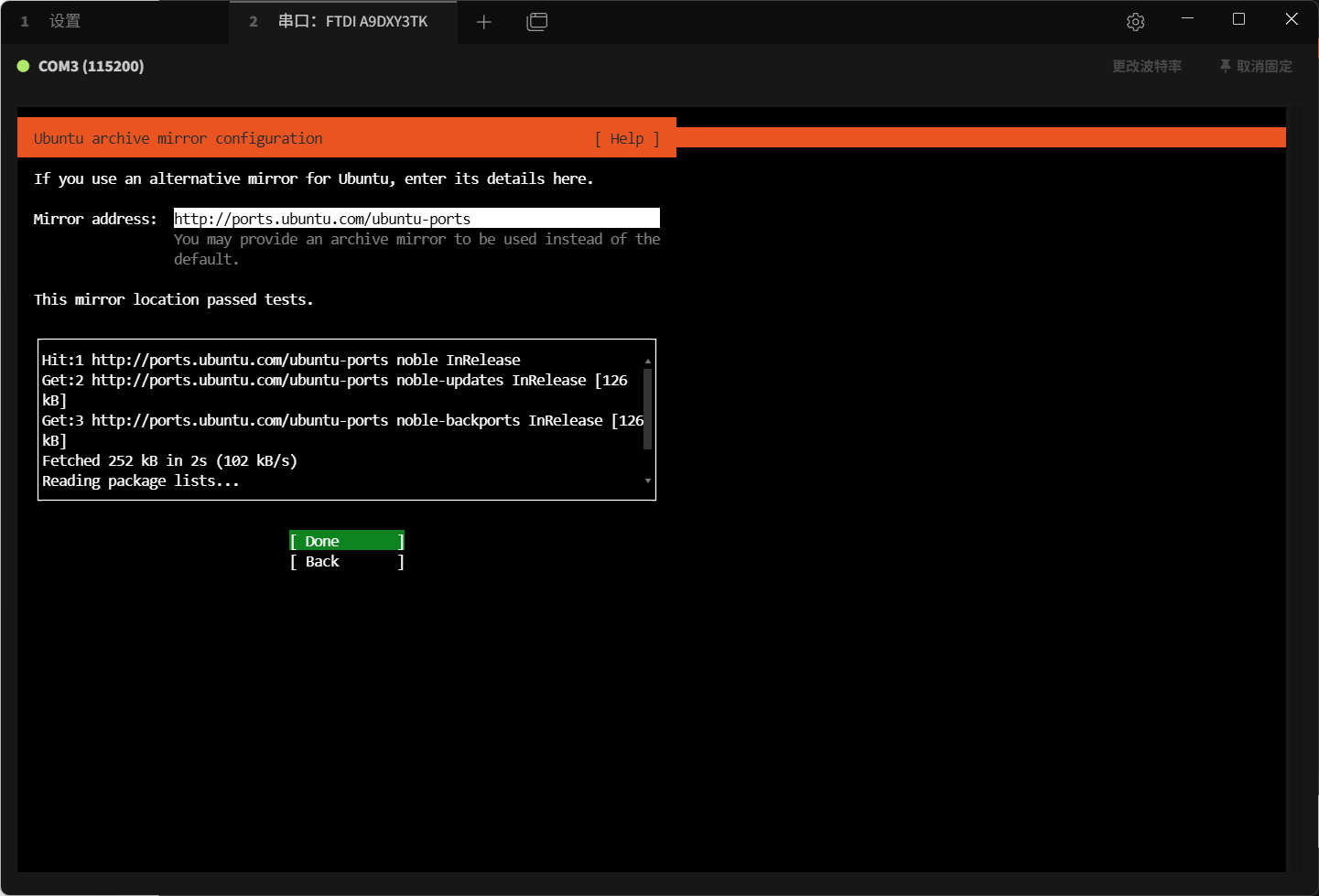
Task: Minimize the terminal window
Action: (1187, 19)
